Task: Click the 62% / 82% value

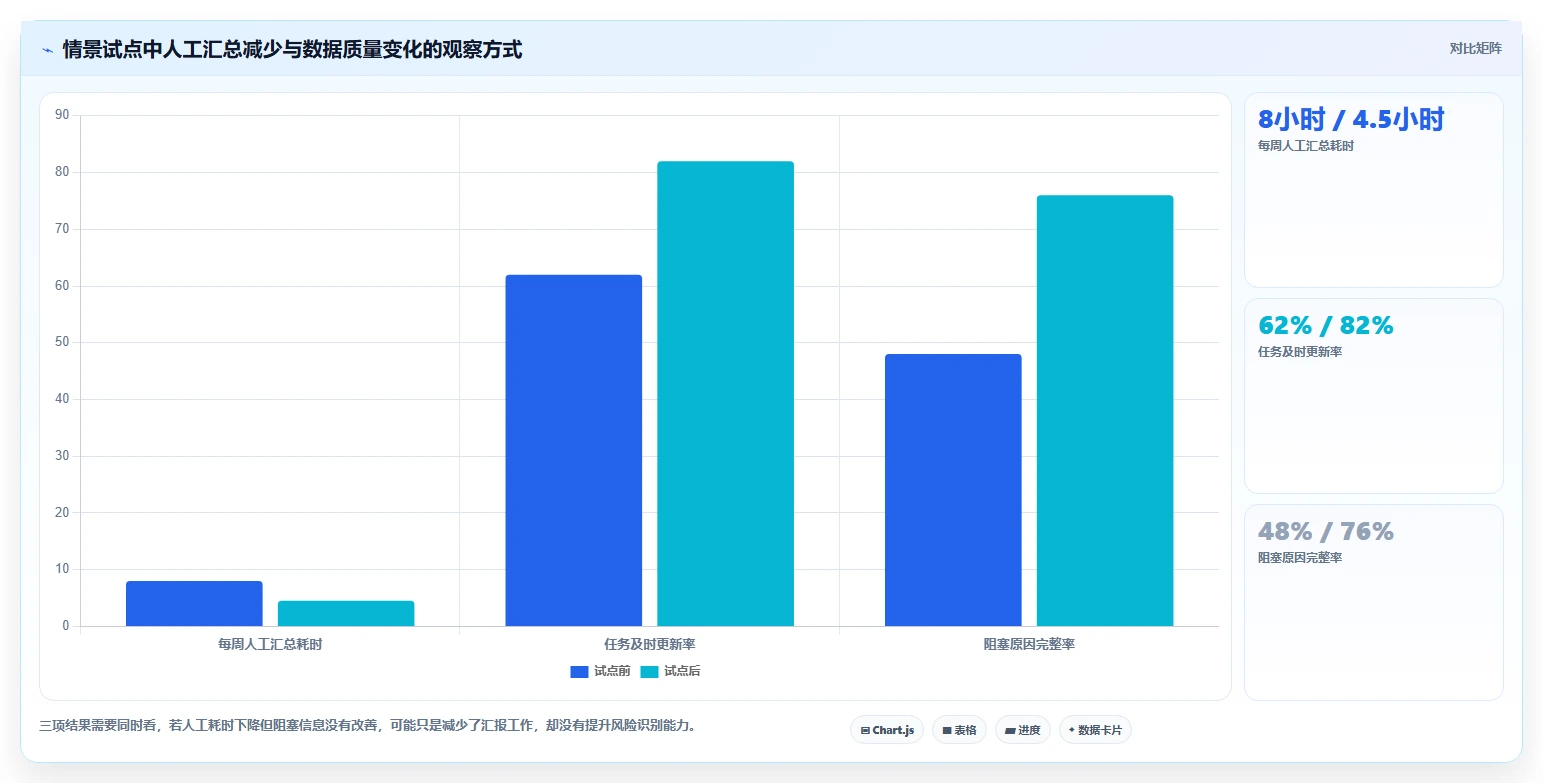Action: (1325, 325)
